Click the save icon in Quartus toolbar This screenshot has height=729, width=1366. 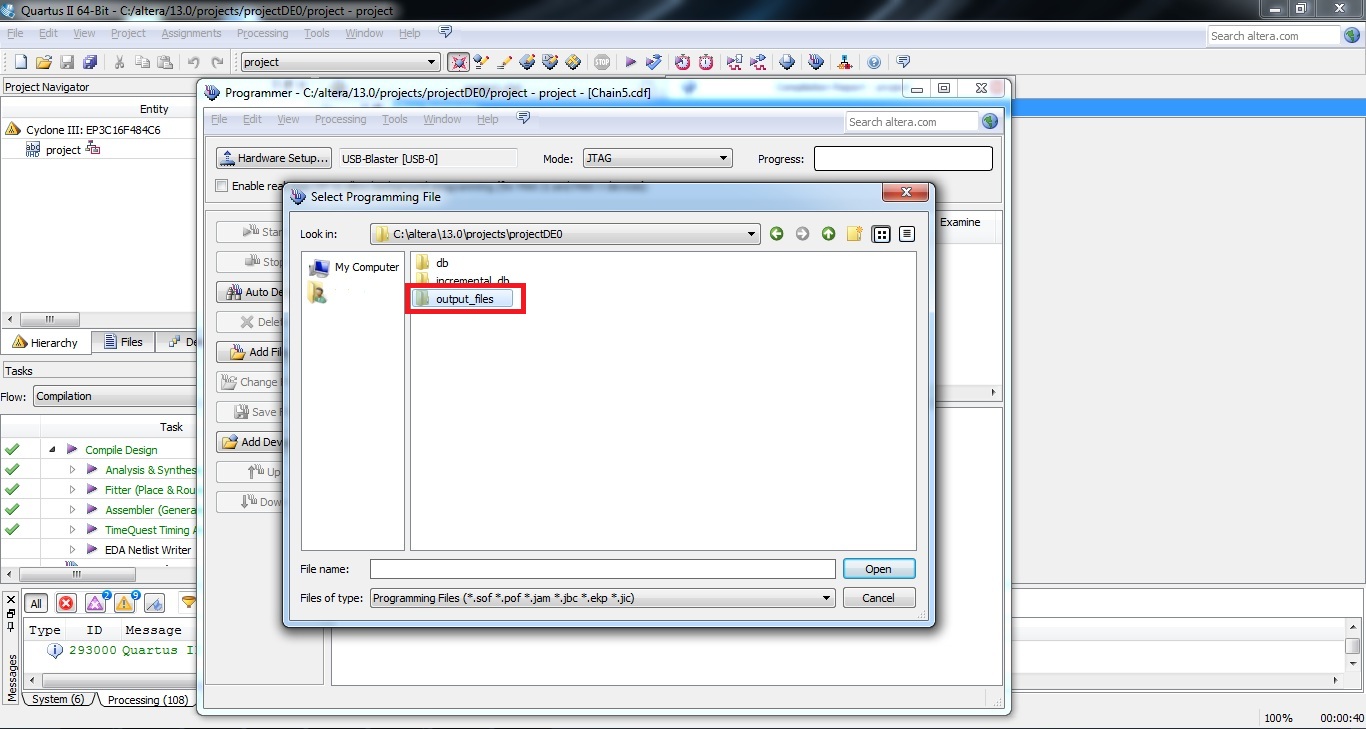67,62
